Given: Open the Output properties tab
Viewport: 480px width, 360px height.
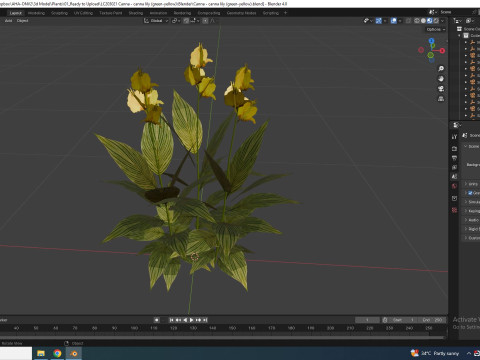Looking at the screenshot, I should coord(454,158).
